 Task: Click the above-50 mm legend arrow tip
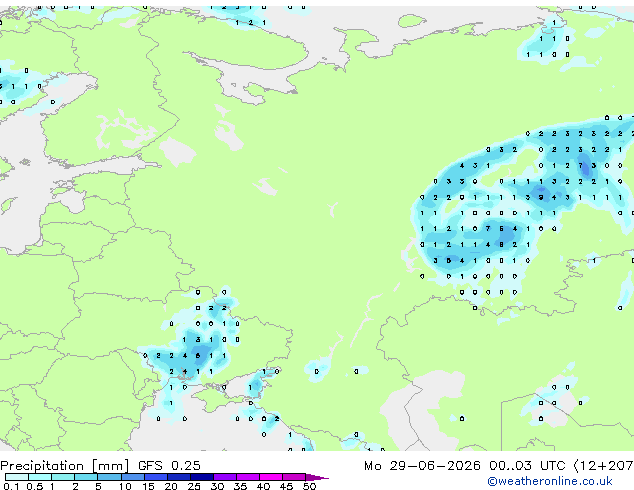click(x=317, y=477)
